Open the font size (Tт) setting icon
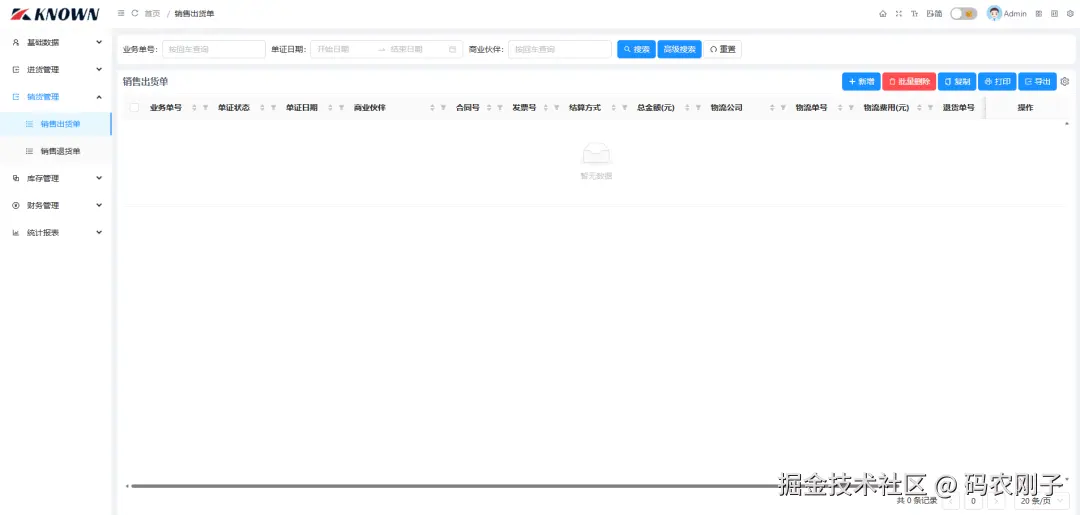The width and height of the screenshot is (1080, 515). pyautogui.click(x=915, y=14)
